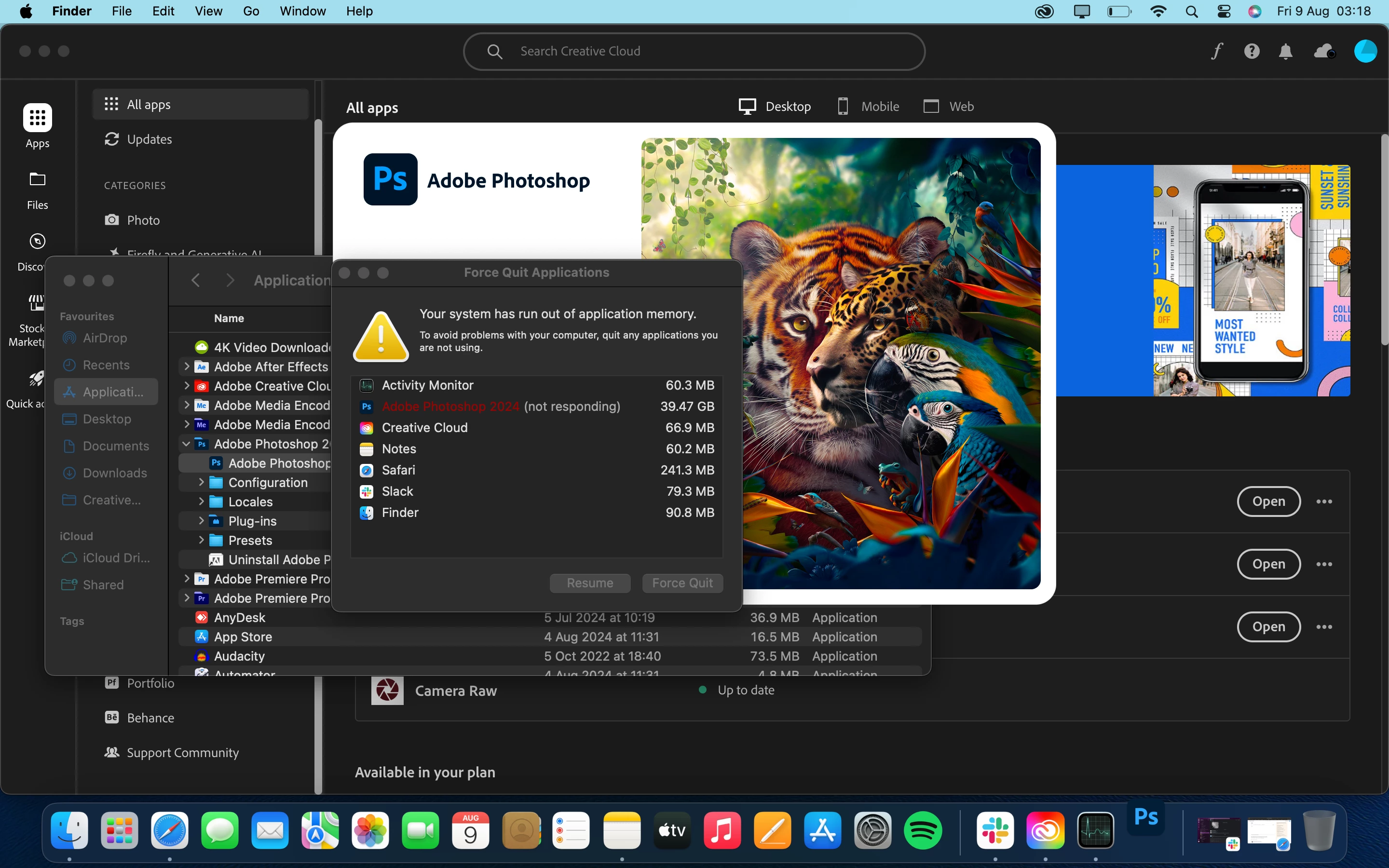Open the notifications bell
This screenshot has width=1389, height=868.
pos(1286,52)
